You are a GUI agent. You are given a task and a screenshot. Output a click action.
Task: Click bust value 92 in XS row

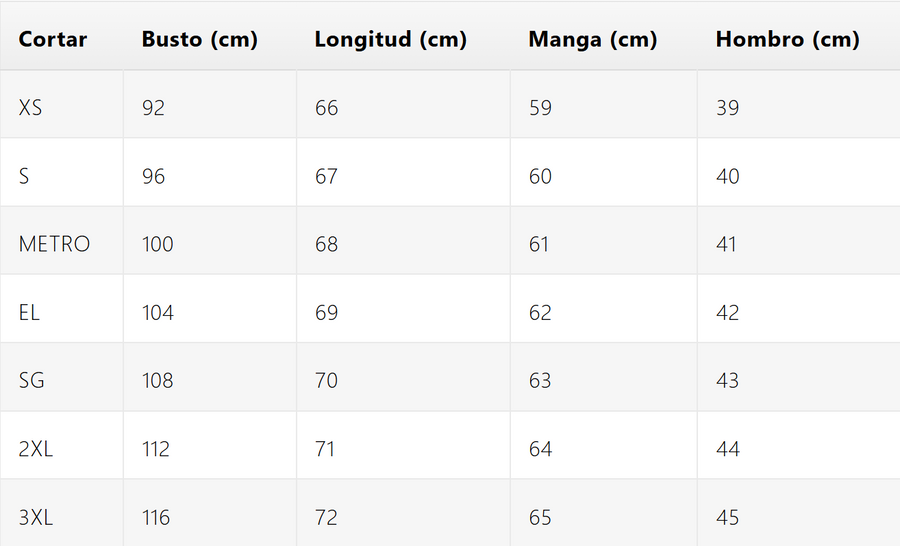pyautogui.click(x=153, y=108)
